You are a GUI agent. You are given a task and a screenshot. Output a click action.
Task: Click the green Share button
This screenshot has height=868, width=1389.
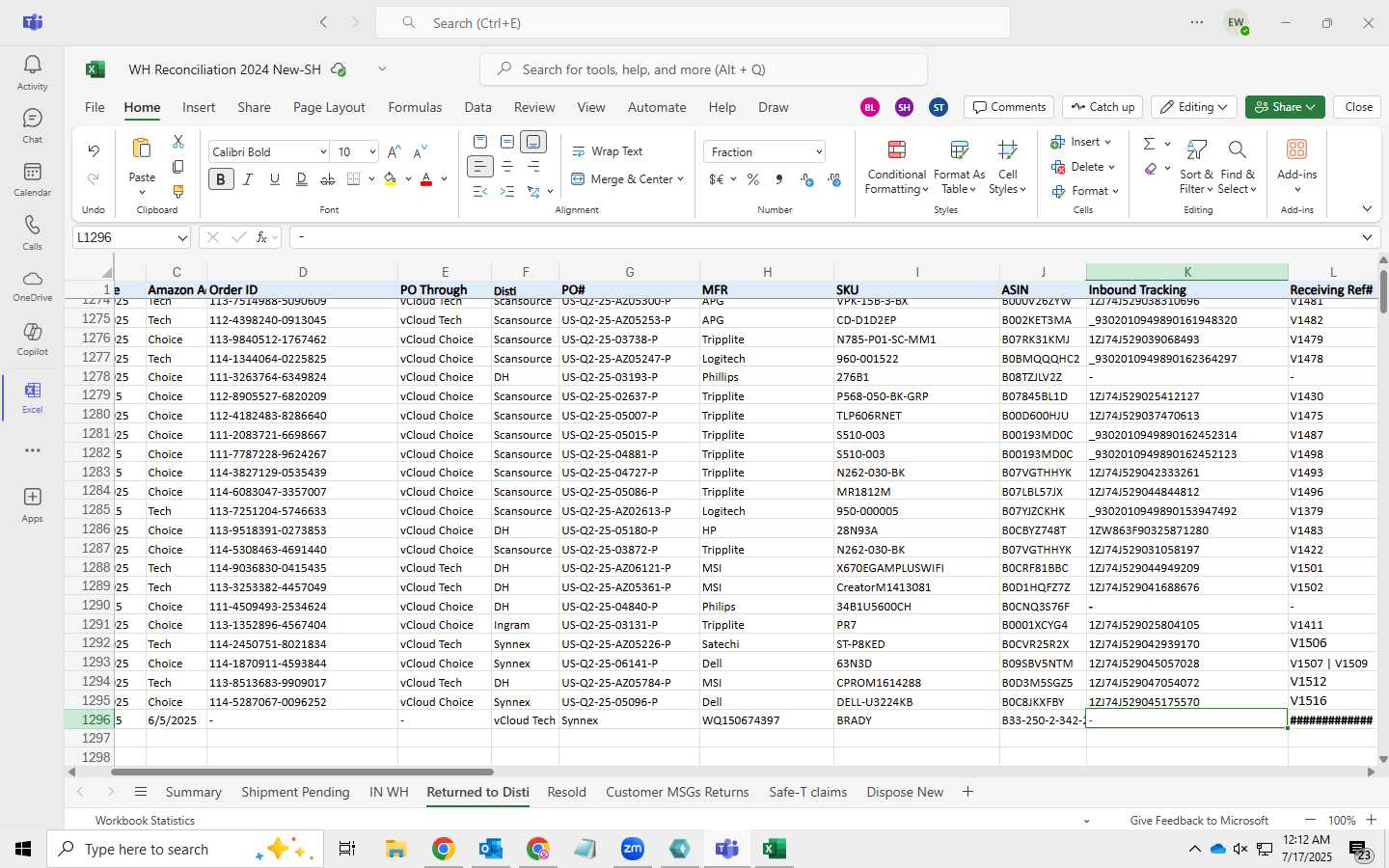pyautogui.click(x=1285, y=107)
